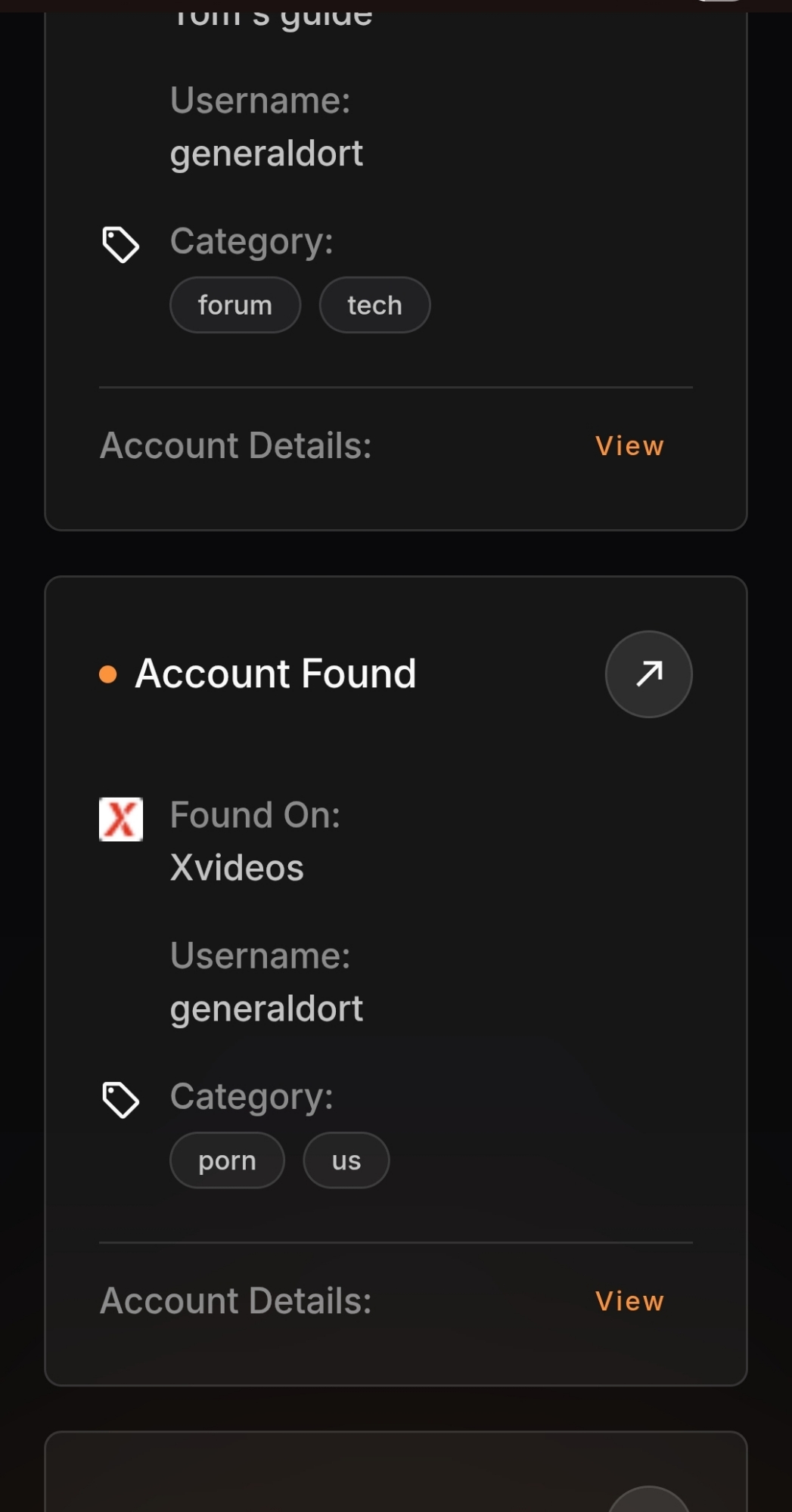Click username generaldort in the Tom's guide card
792x1512 pixels.
(266, 153)
